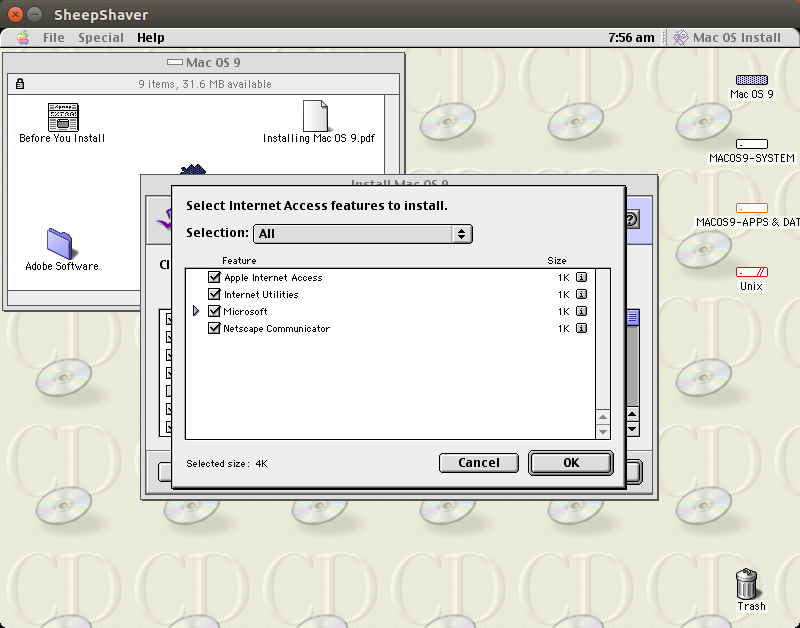The width and height of the screenshot is (800, 628).
Task: Click the 7:56 am menu bar clock
Action: click(x=631, y=38)
